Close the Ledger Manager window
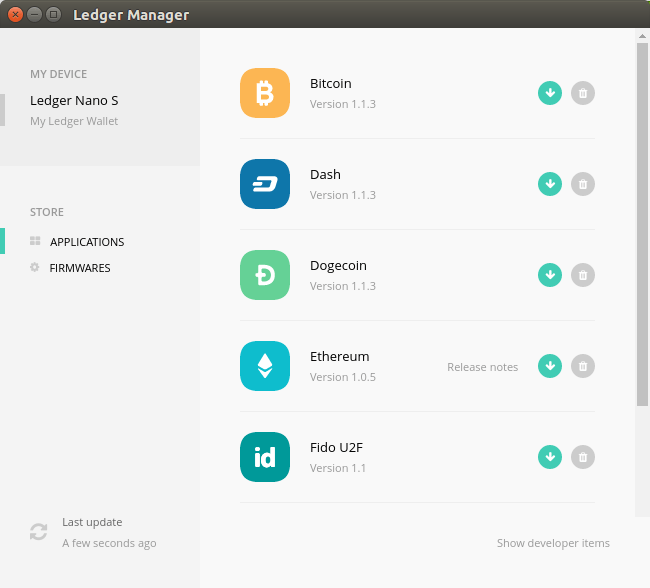The width and height of the screenshot is (650, 588). (x=15, y=15)
